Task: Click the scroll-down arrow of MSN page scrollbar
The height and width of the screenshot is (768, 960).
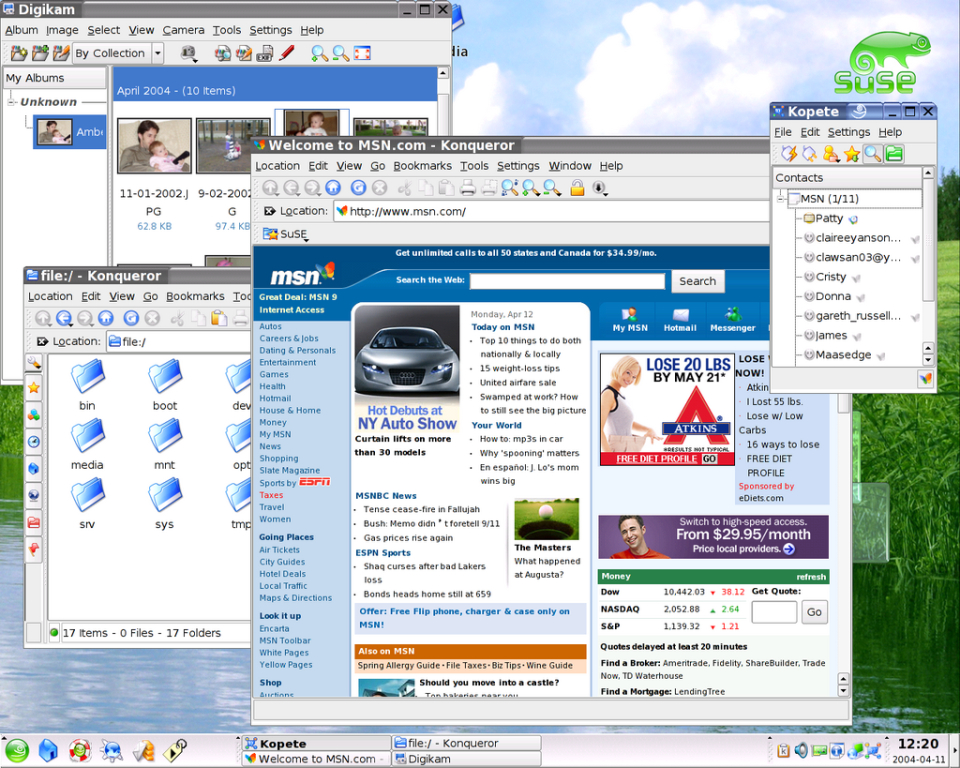Action: click(843, 691)
